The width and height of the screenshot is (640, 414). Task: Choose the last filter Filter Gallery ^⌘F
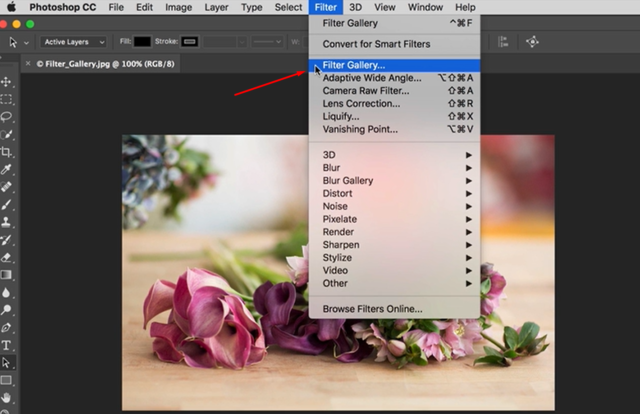(394, 23)
